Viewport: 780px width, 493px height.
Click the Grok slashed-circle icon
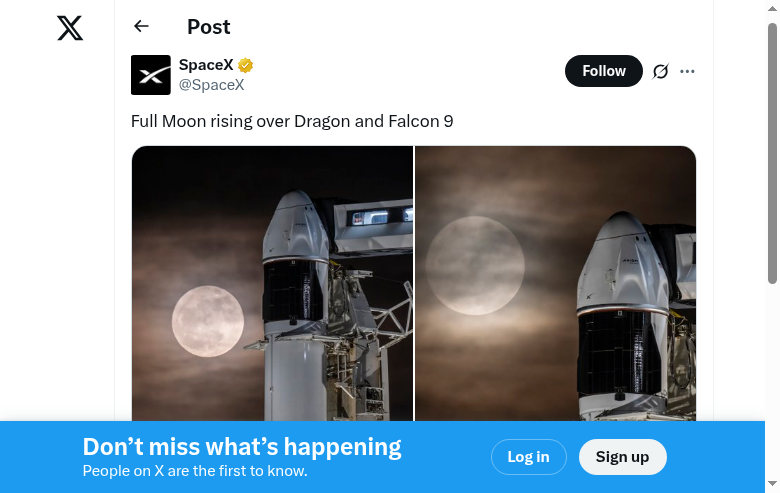[x=660, y=71]
